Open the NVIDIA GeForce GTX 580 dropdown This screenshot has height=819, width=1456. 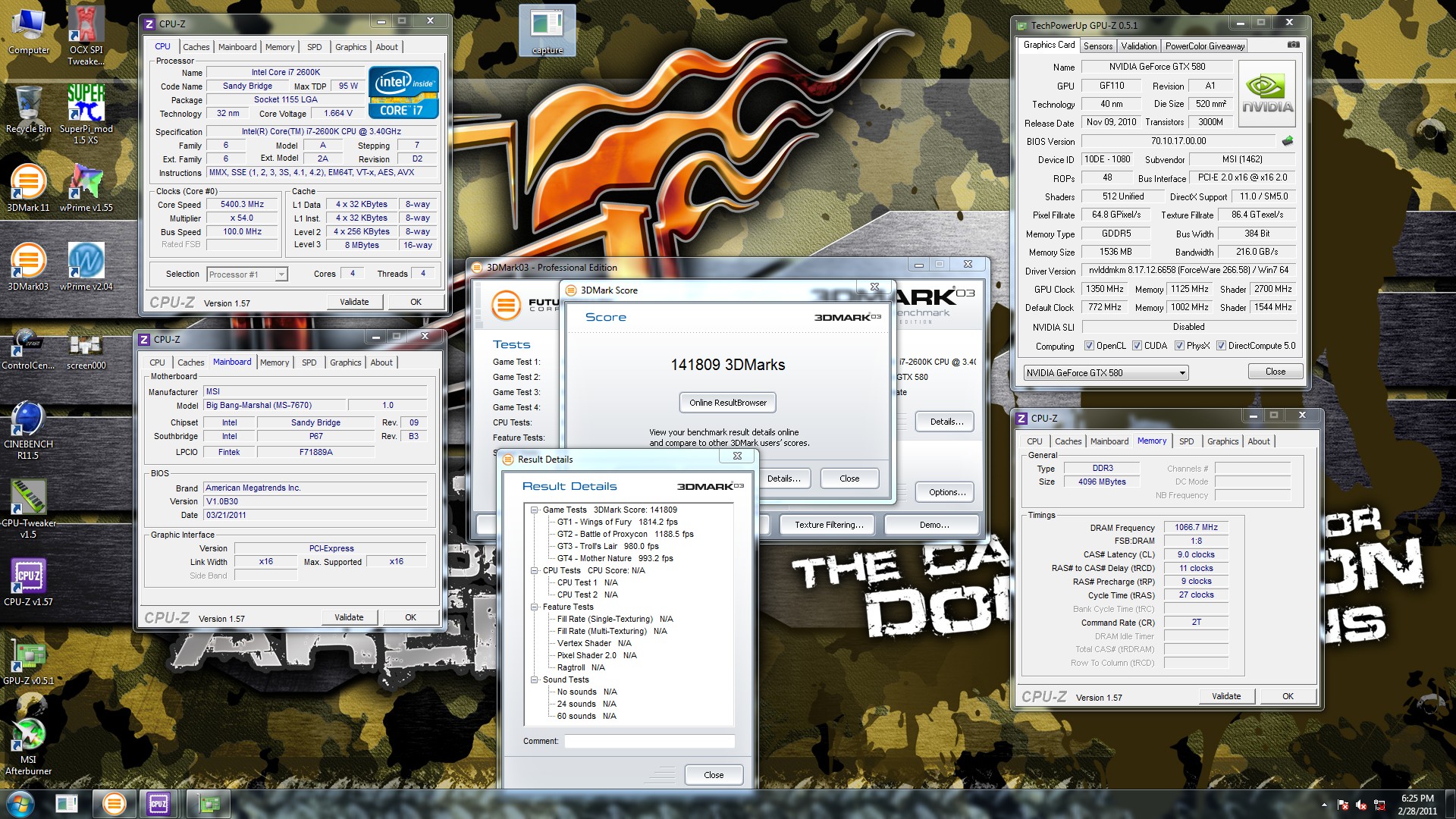point(1106,373)
